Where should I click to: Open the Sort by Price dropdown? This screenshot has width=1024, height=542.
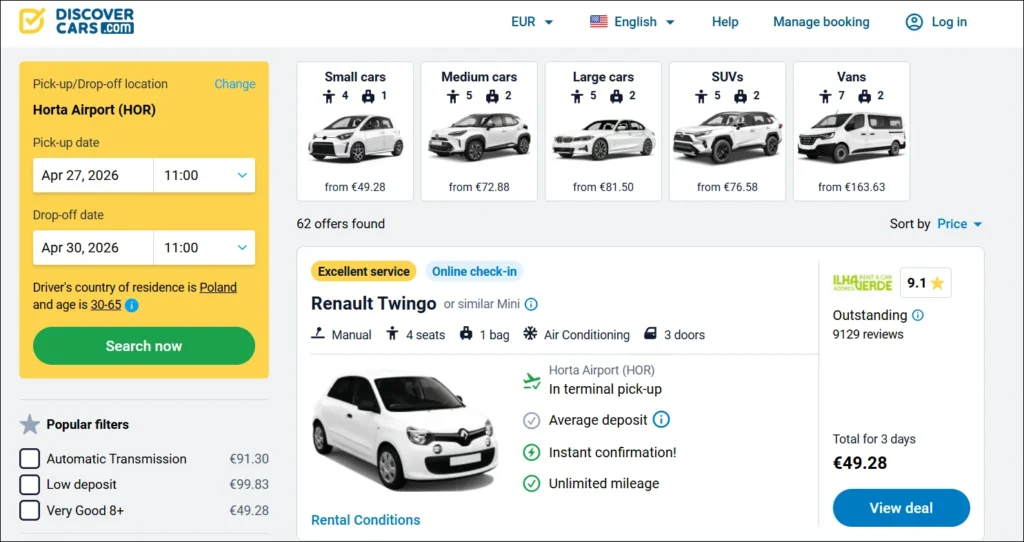coord(960,224)
